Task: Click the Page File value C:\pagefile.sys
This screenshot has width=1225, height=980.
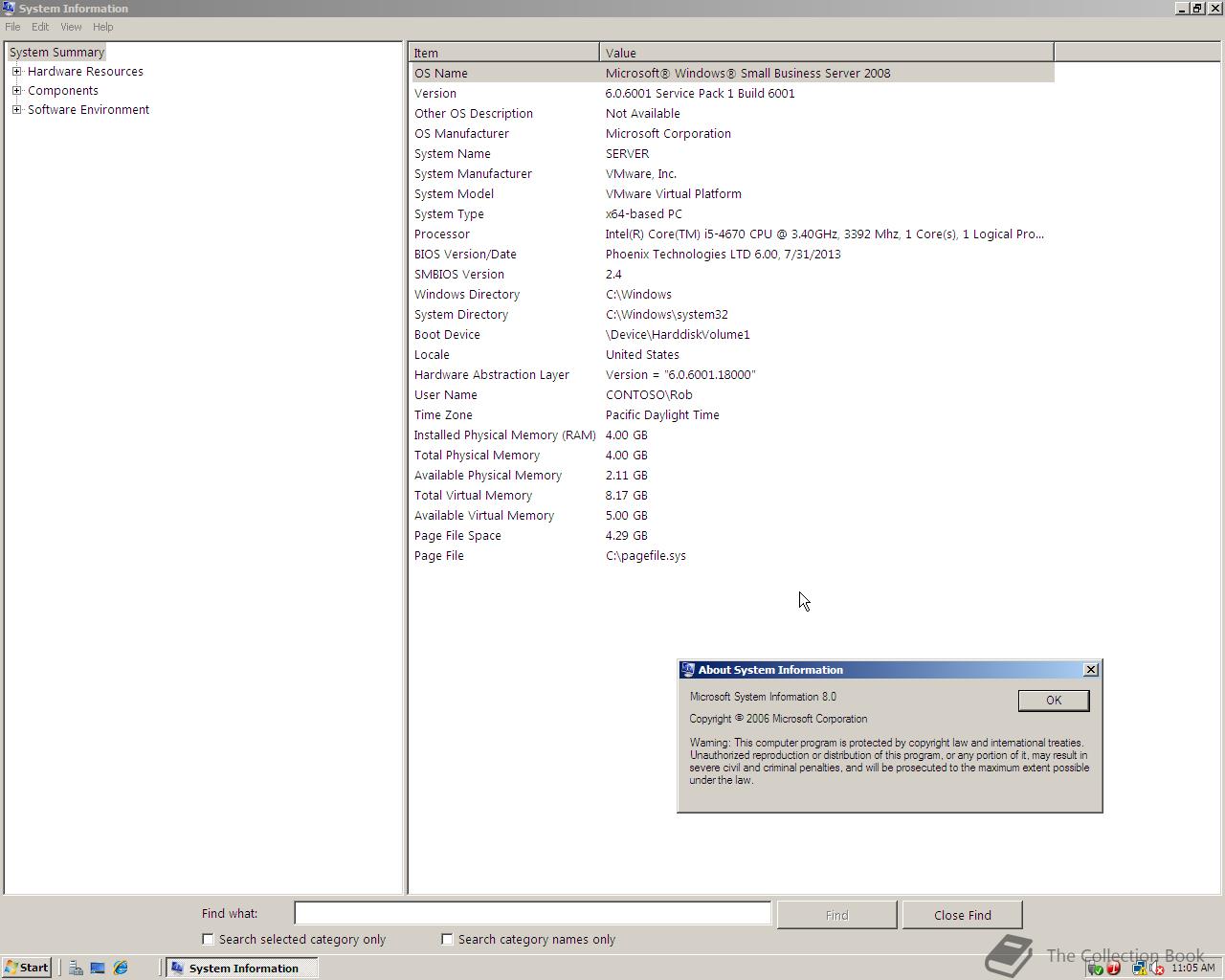Action: click(645, 555)
